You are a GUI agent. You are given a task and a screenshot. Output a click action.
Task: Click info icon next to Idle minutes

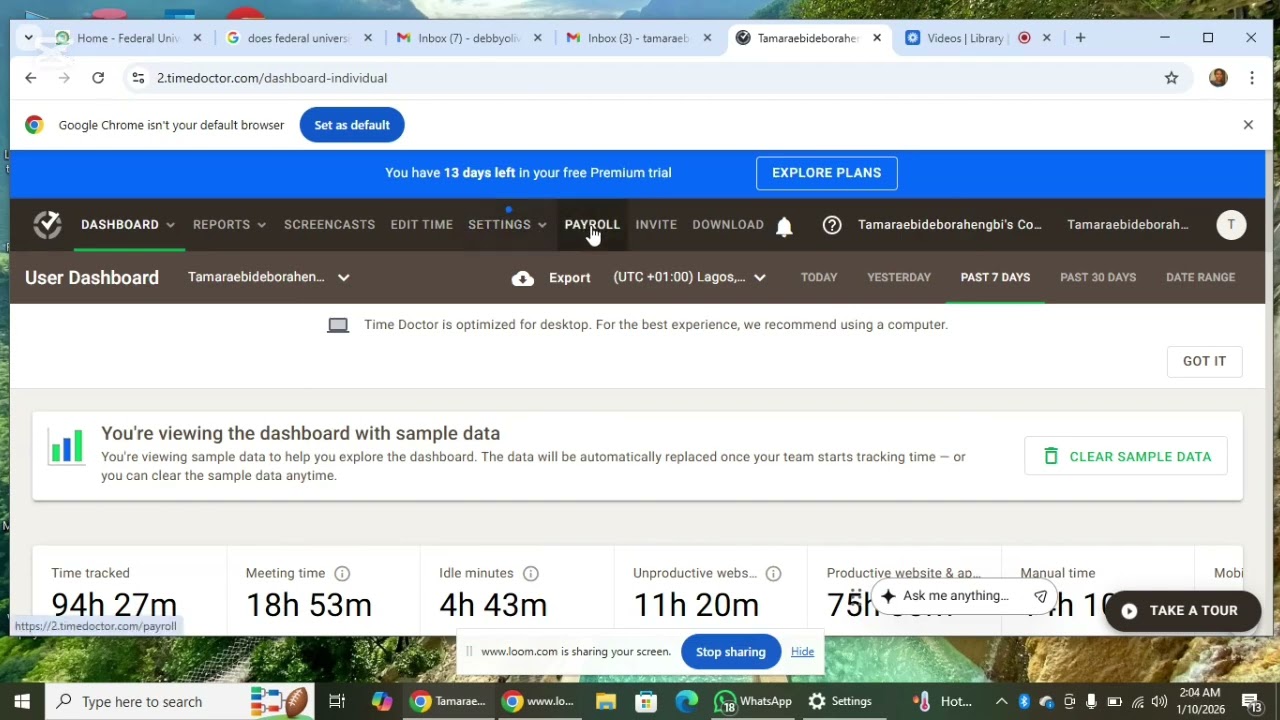(531, 573)
